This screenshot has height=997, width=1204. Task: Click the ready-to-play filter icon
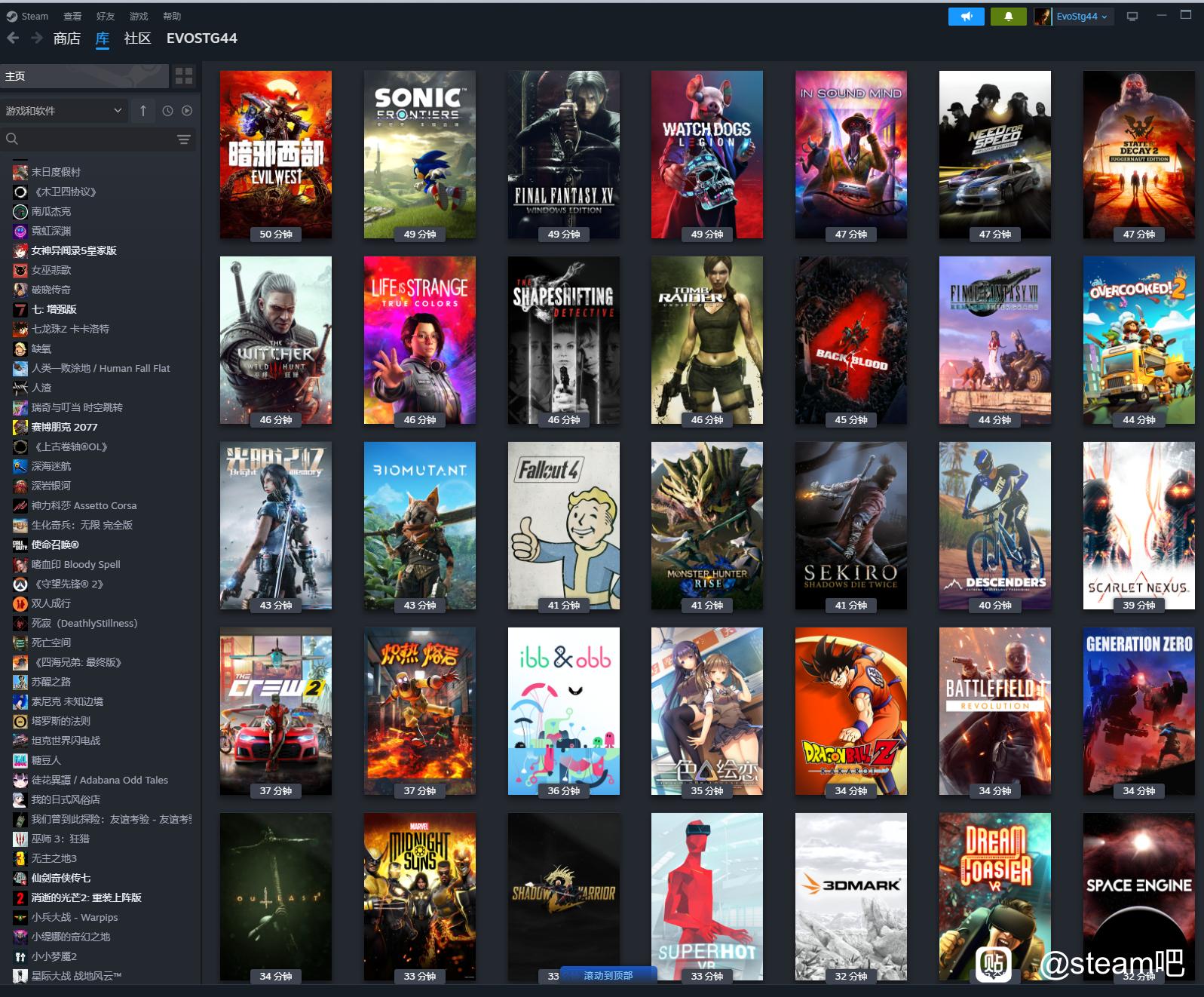pos(187,111)
